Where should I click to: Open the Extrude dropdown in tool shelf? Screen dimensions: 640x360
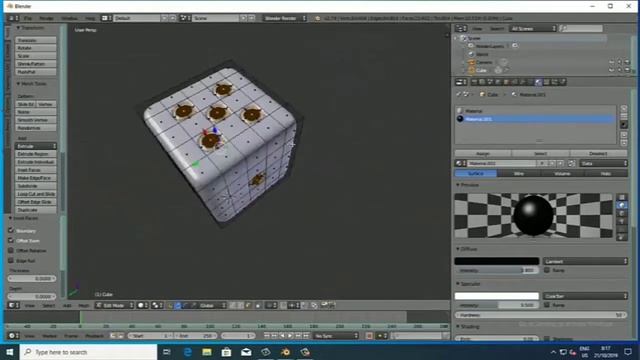pyautogui.click(x=36, y=146)
